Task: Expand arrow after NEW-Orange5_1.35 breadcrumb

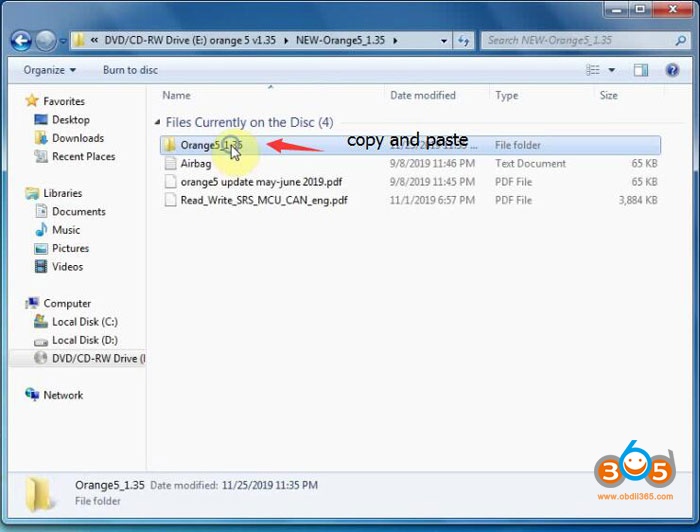Action: [395, 41]
